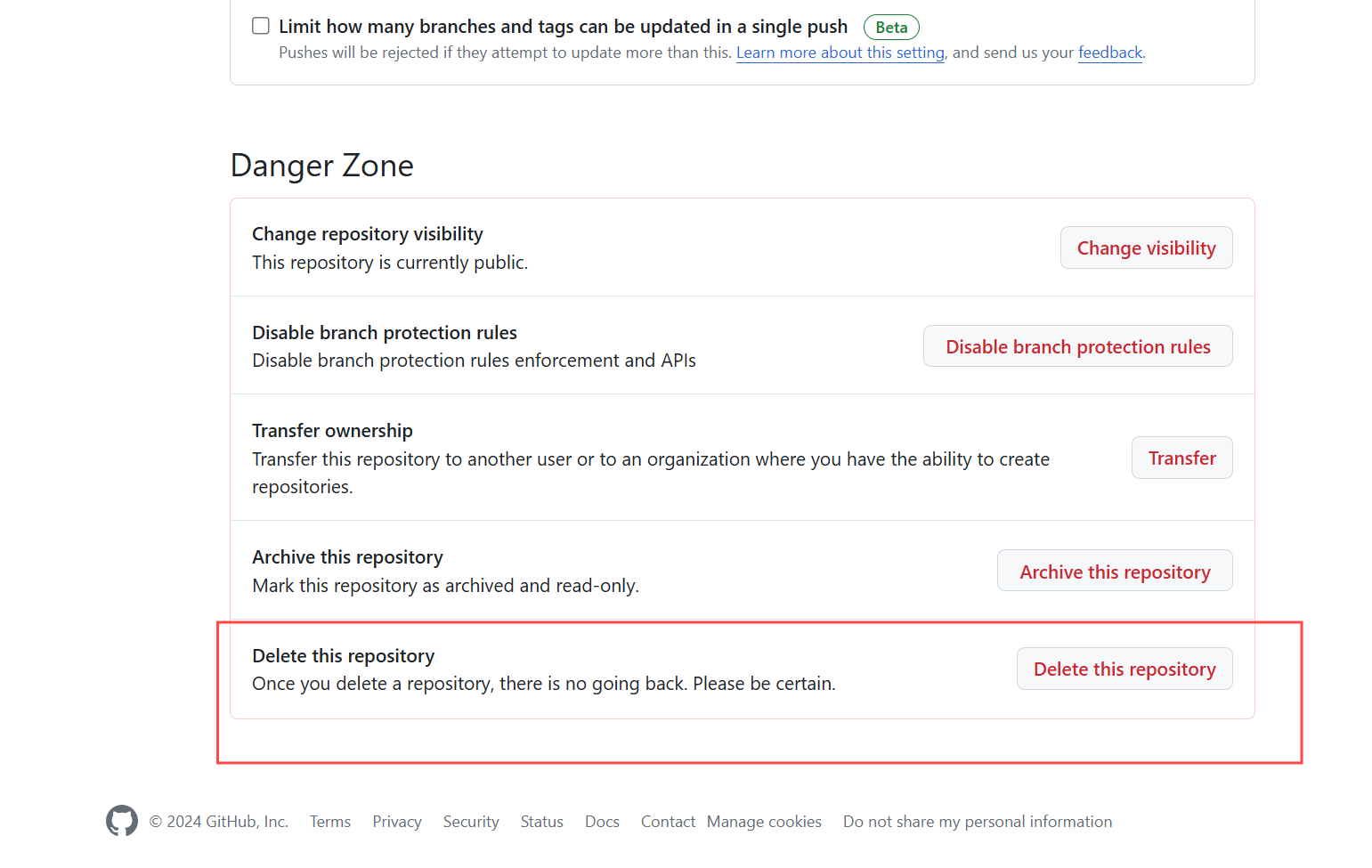The width and height of the screenshot is (1372, 868).
Task: Click the Danger Zone heading
Action: coord(322,166)
